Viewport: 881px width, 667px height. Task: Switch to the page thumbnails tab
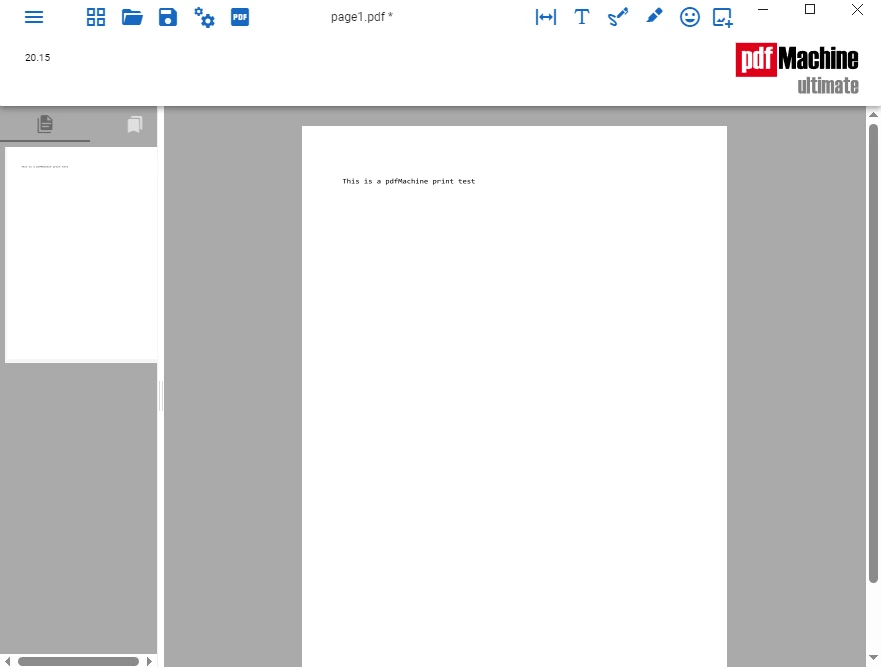45,124
